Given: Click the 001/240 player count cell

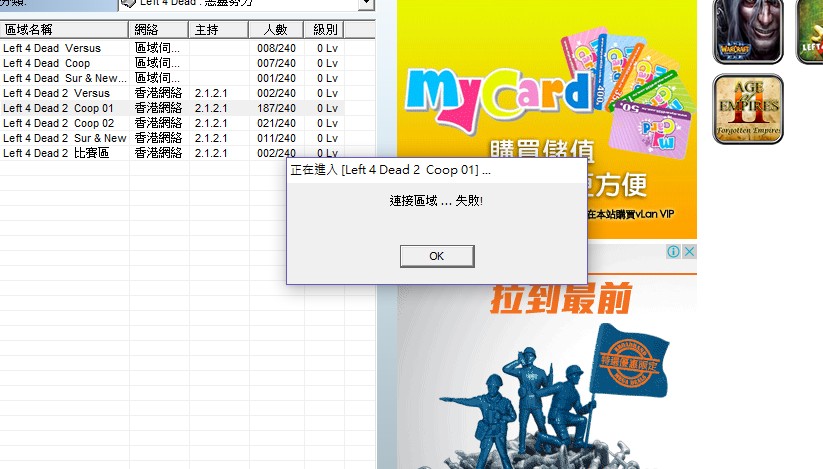Looking at the screenshot, I should coord(276,78).
